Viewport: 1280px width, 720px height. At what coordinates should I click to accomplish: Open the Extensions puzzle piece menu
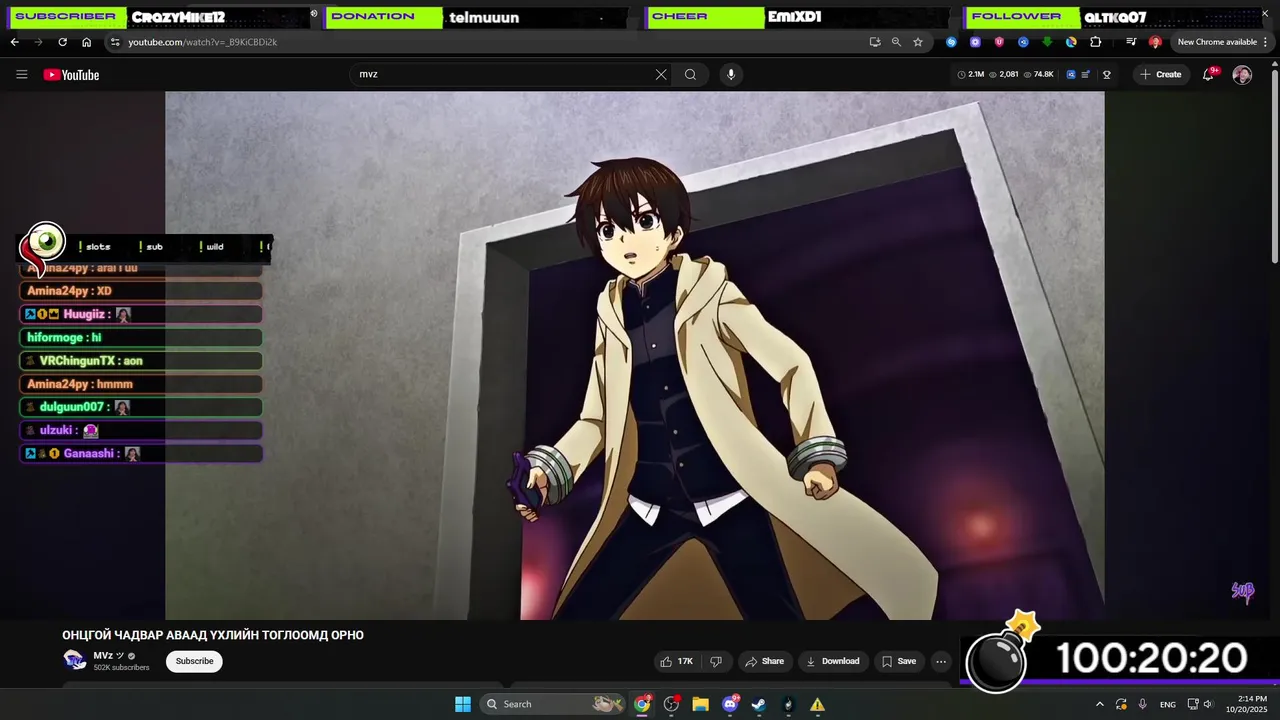[1096, 42]
